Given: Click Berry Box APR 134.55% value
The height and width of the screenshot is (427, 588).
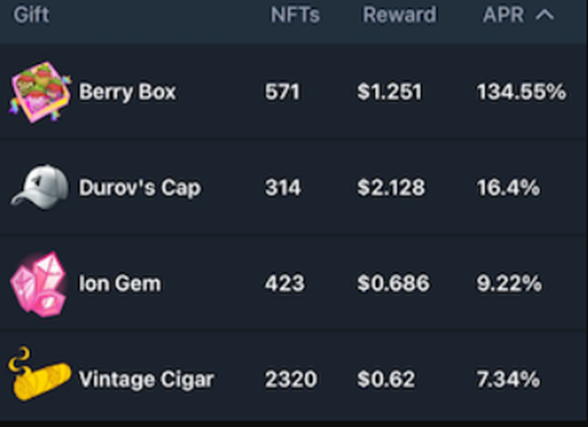Looking at the screenshot, I should tap(521, 92).
